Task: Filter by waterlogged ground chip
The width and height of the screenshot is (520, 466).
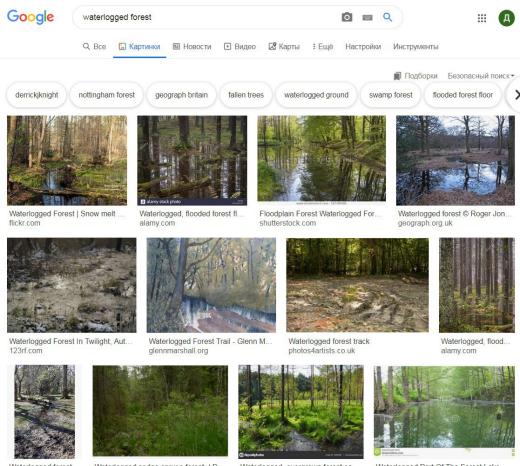Action: pos(316,95)
